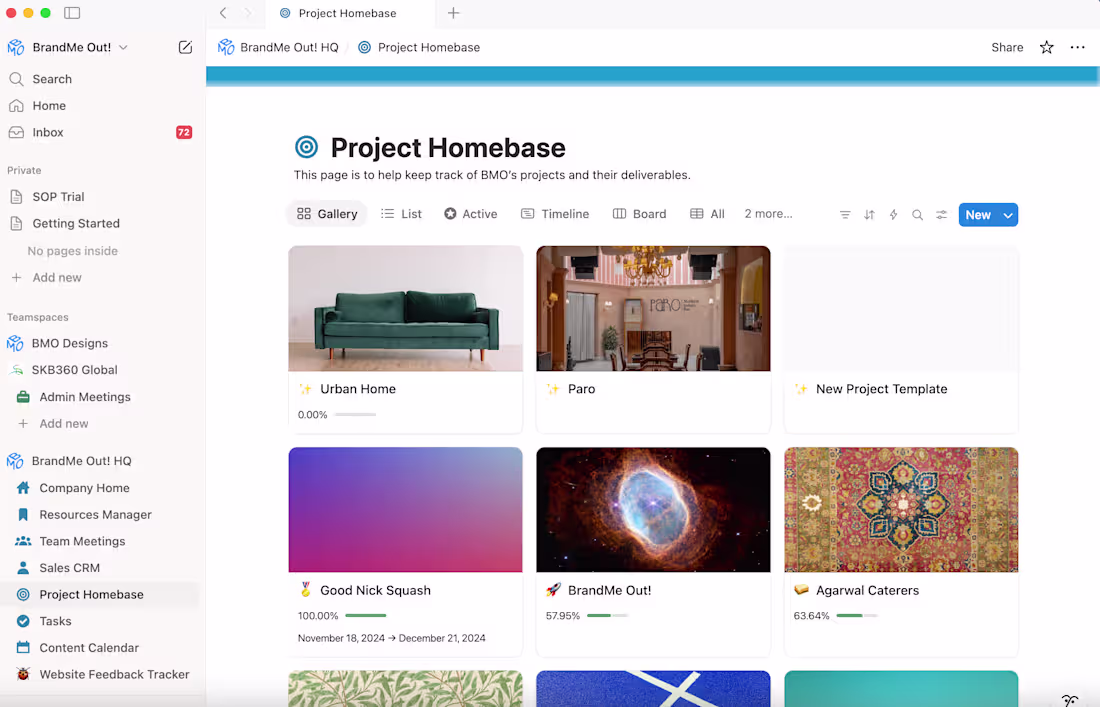Open the Sales CRM page link
The width and height of the screenshot is (1100, 707).
point(70,567)
